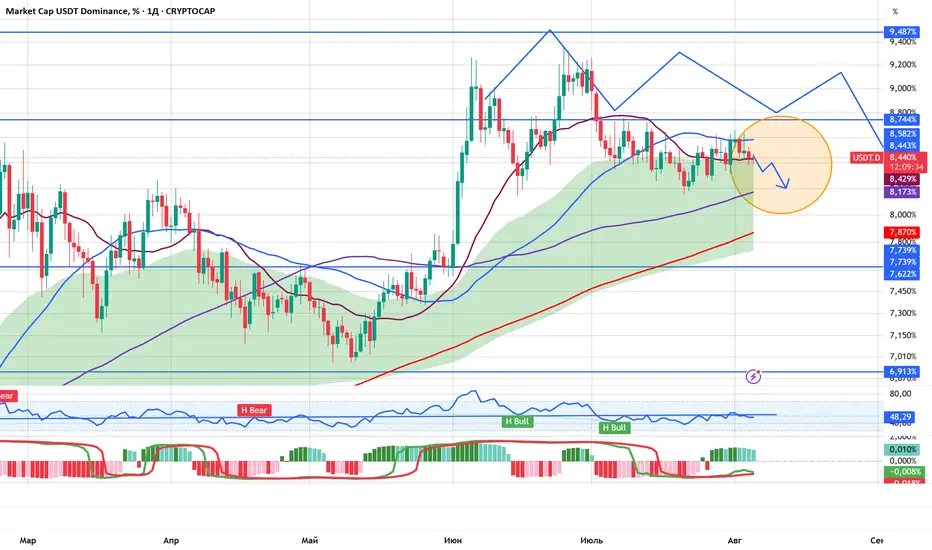Click the Июн month label on time axis

coord(453,540)
